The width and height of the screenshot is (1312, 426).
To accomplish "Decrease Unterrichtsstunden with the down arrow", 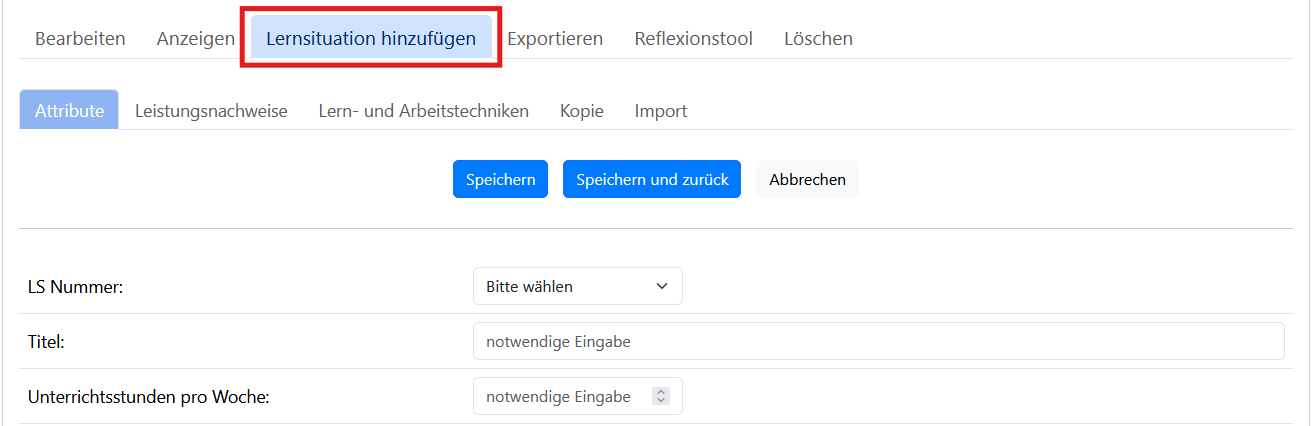I will tap(660, 401).
